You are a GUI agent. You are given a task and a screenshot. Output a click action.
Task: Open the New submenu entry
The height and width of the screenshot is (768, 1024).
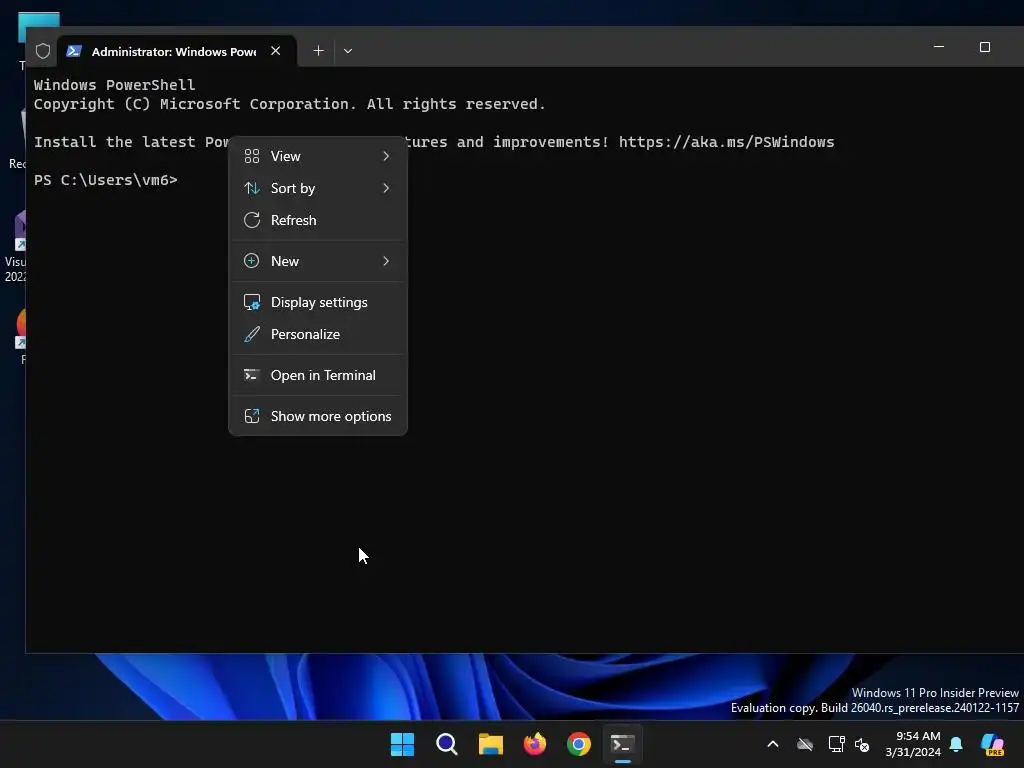(x=318, y=261)
